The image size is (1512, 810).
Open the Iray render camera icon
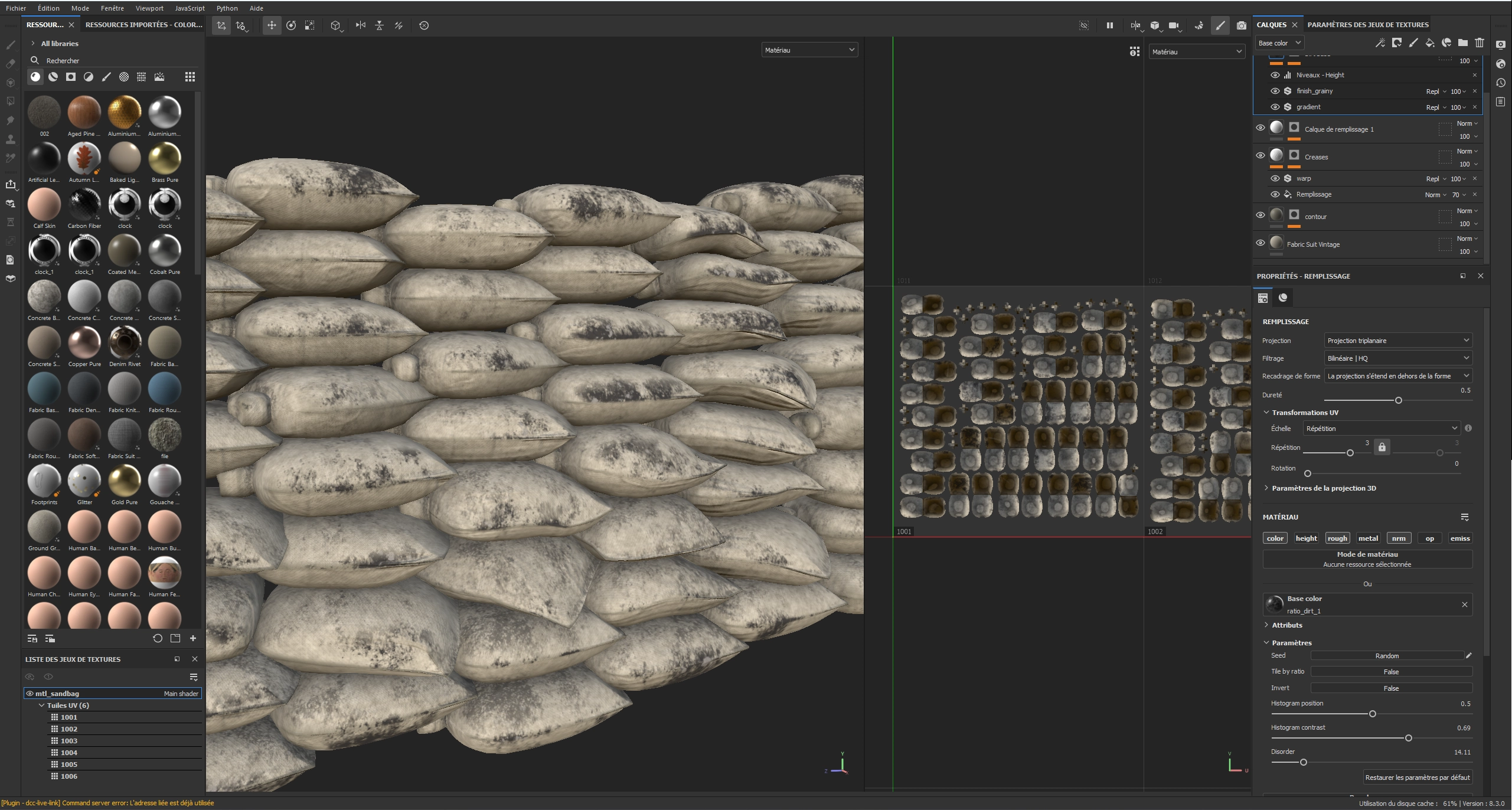tap(1241, 25)
